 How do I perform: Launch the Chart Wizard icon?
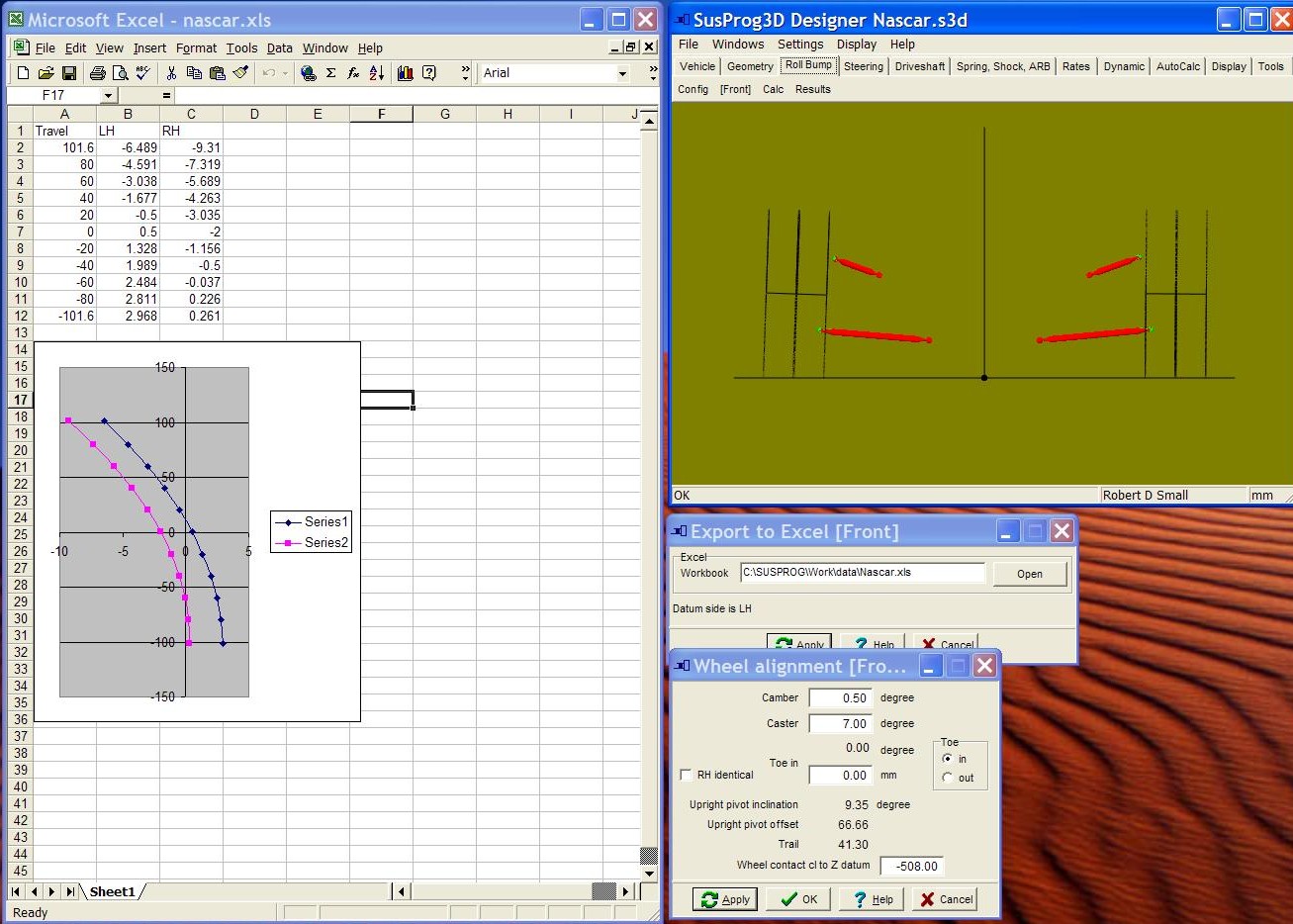405,73
